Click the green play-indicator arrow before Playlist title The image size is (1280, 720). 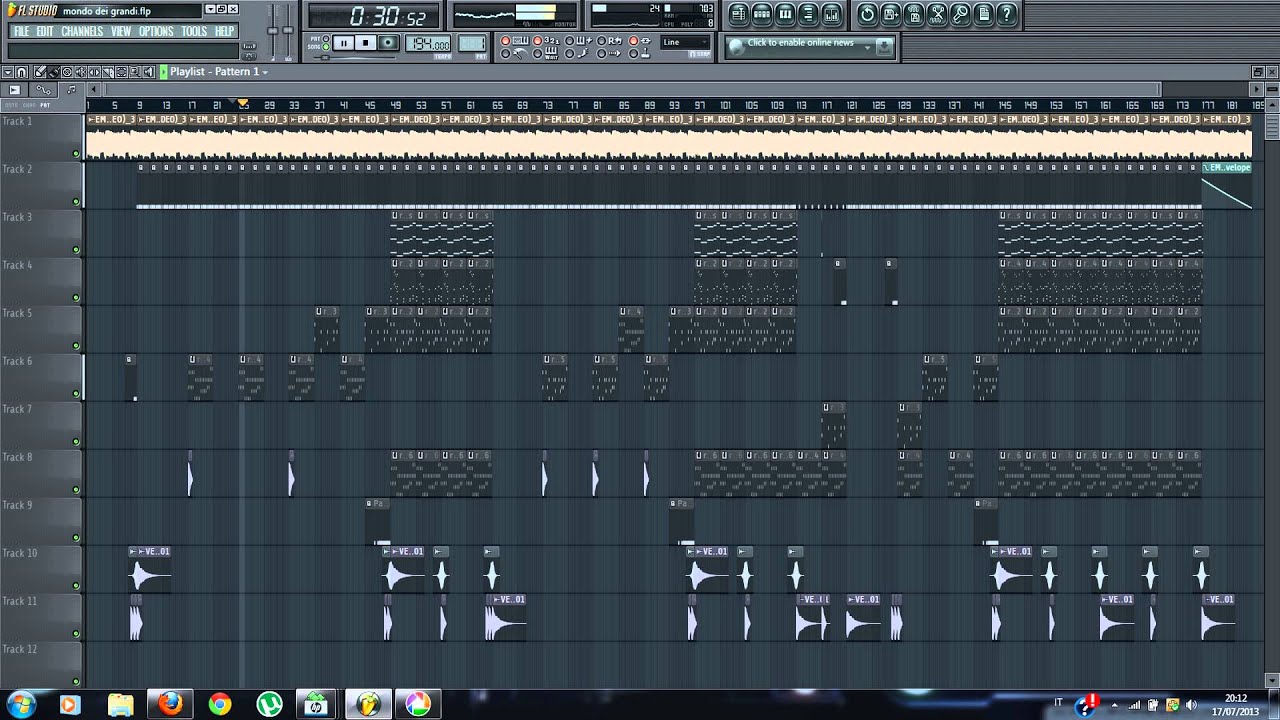(x=163, y=72)
